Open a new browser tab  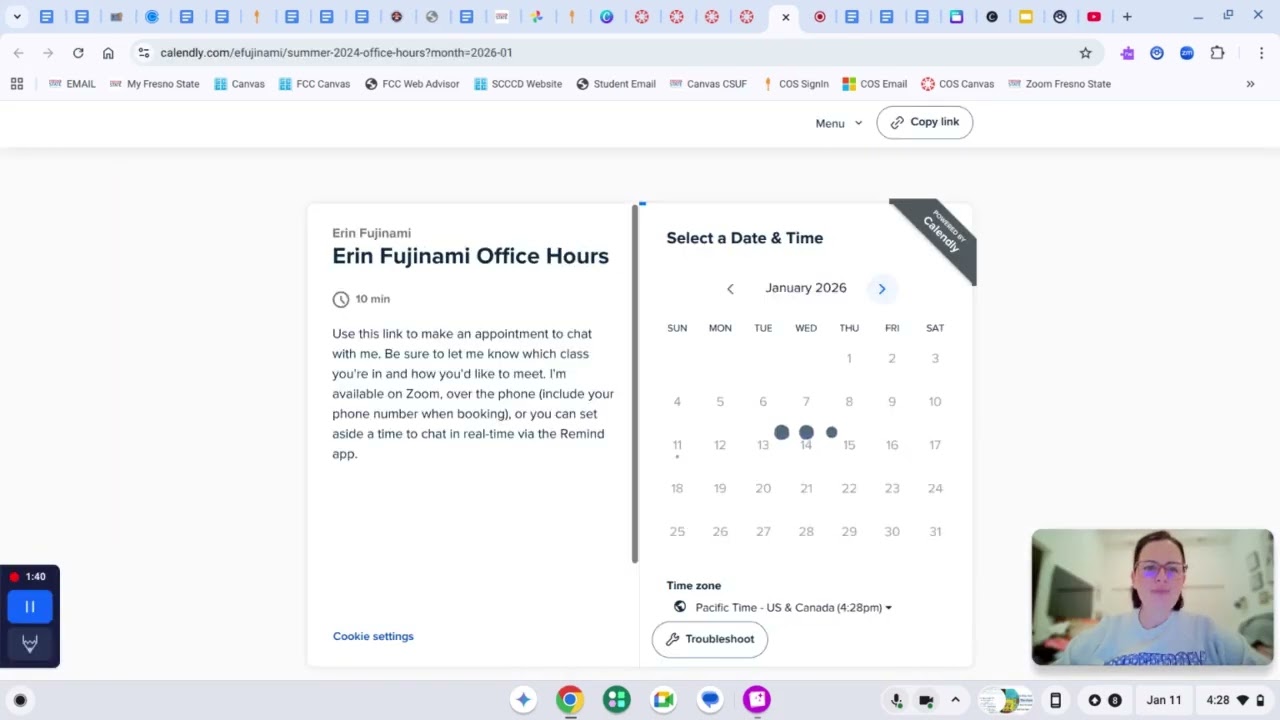coord(1127,17)
